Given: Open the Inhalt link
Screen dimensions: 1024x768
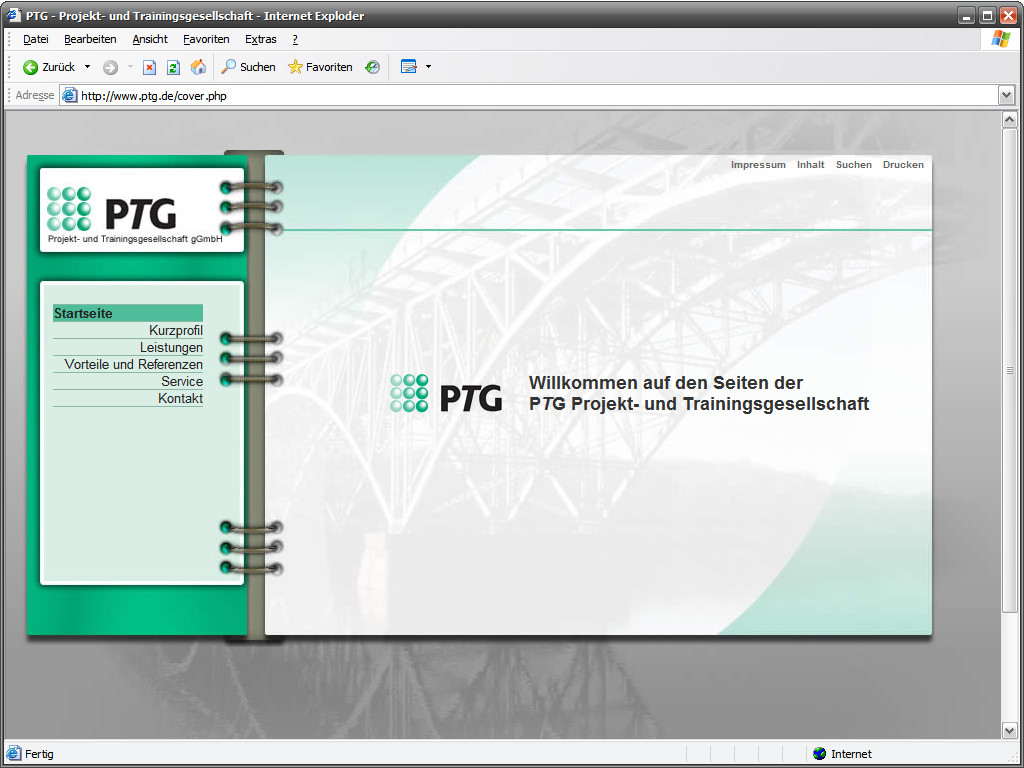Looking at the screenshot, I should pos(810,165).
